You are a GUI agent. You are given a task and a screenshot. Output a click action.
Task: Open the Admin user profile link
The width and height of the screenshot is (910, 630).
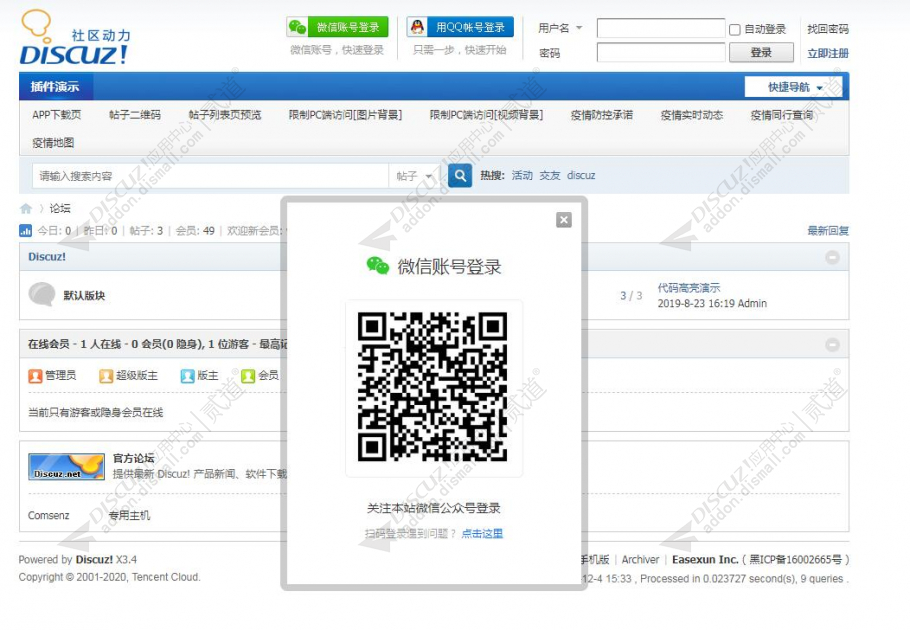click(752, 303)
